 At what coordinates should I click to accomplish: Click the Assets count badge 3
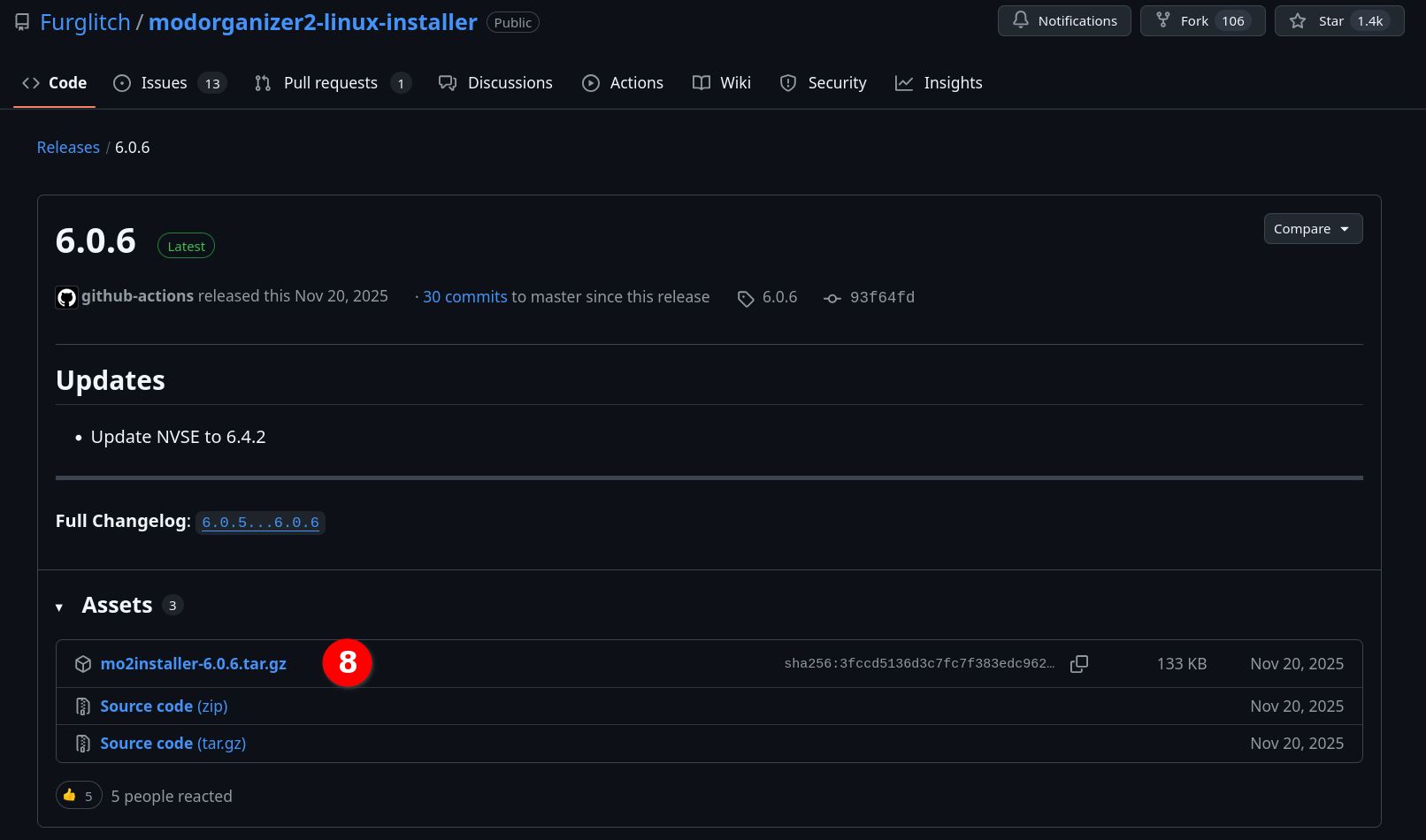[172, 606]
